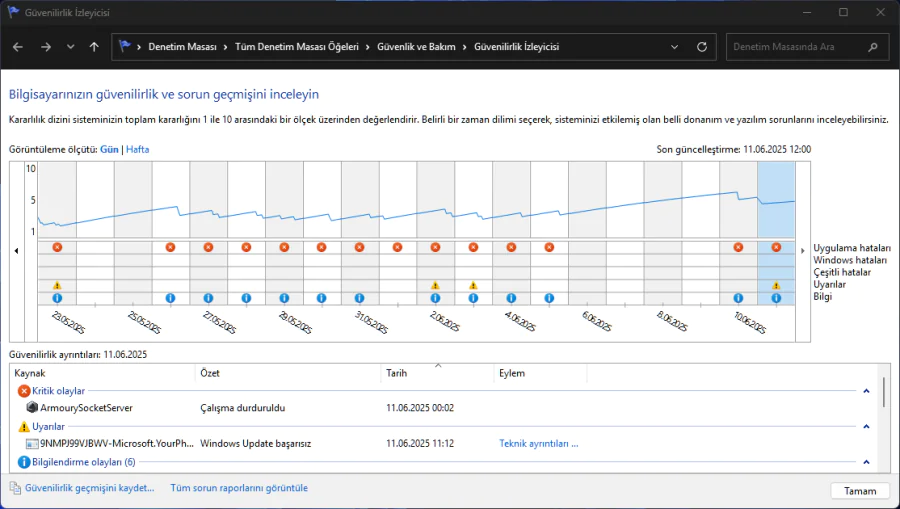
Task: Click the application error icon for 11.06.2025
Action: (776, 247)
